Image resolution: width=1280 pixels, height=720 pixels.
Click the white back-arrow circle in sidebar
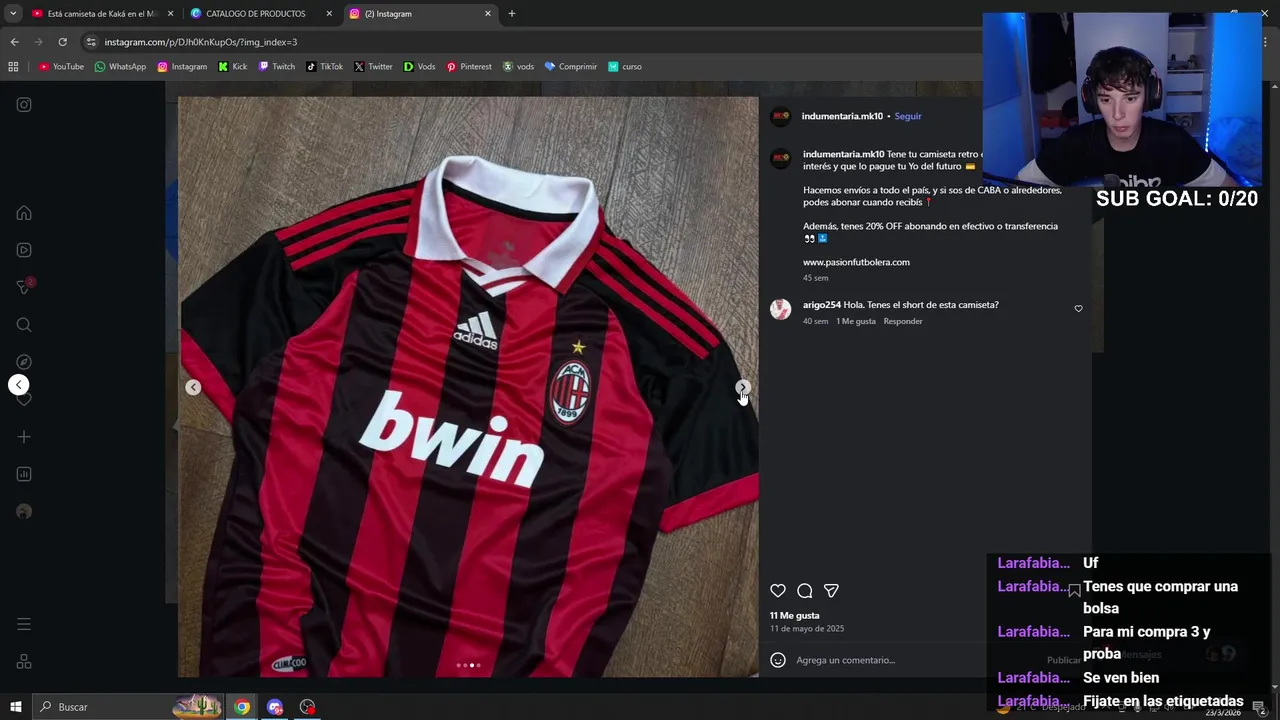click(x=18, y=385)
